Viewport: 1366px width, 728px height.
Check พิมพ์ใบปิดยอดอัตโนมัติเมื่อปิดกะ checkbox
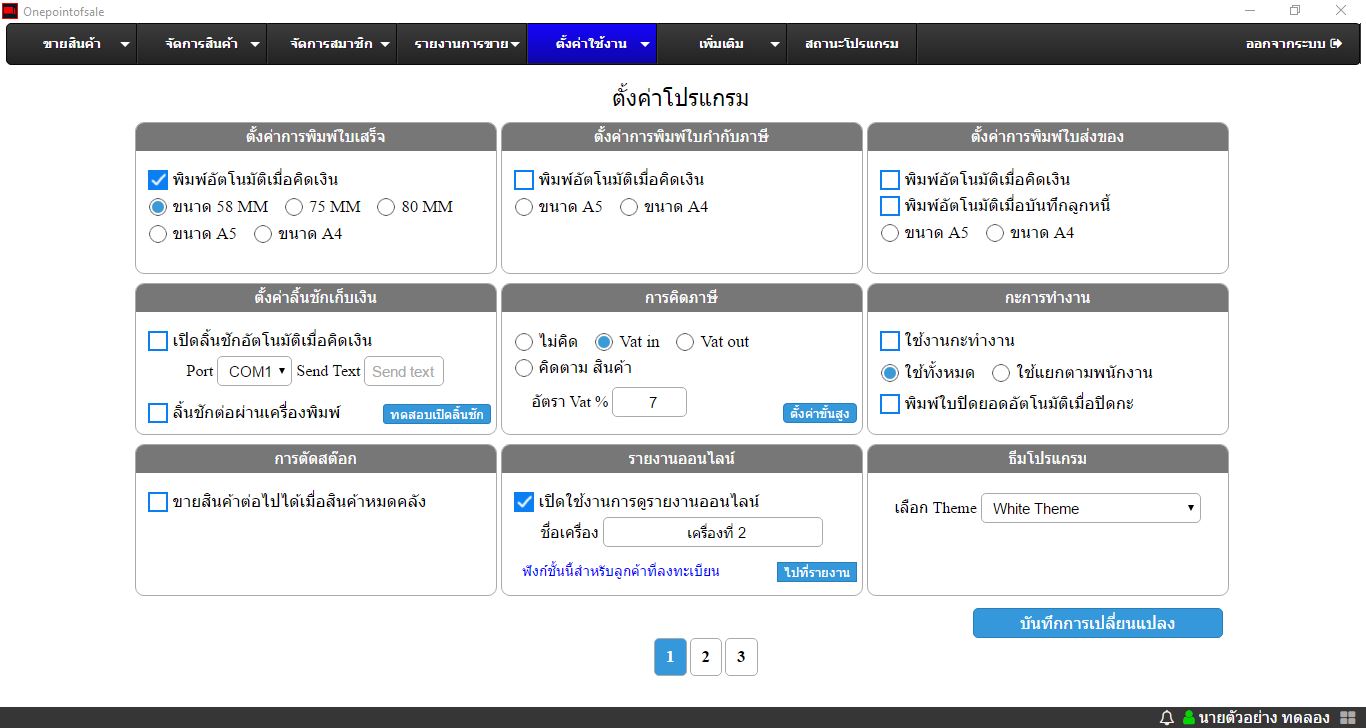[x=890, y=404]
